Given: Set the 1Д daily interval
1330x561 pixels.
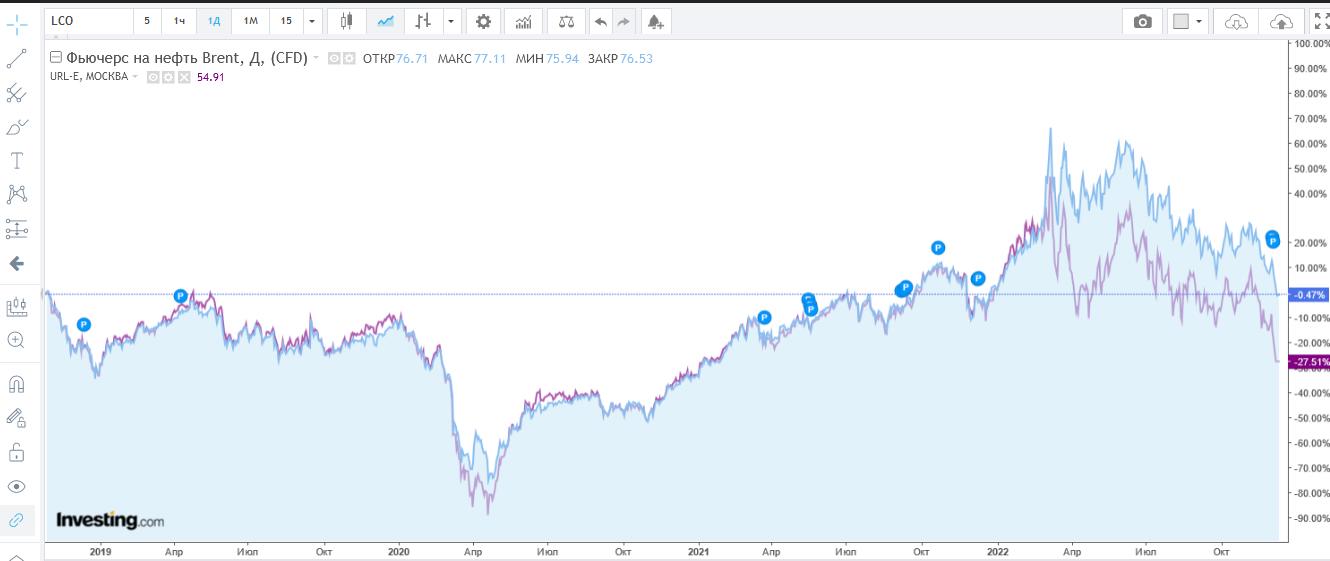Looking at the screenshot, I should (x=214, y=20).
